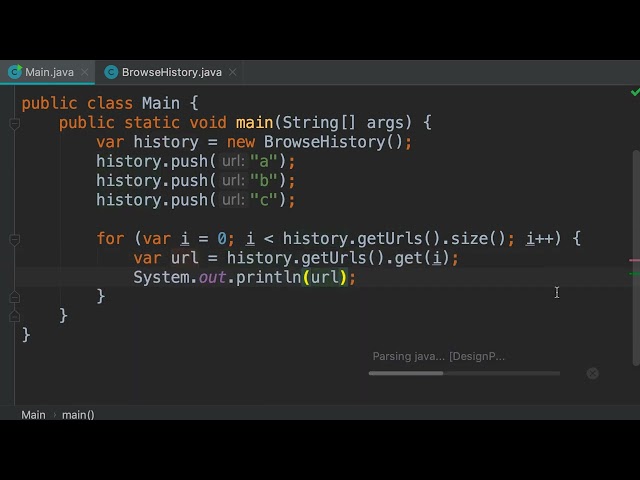The width and height of the screenshot is (640, 480).
Task: Click the for loop closing fold marker
Action: click(15, 297)
